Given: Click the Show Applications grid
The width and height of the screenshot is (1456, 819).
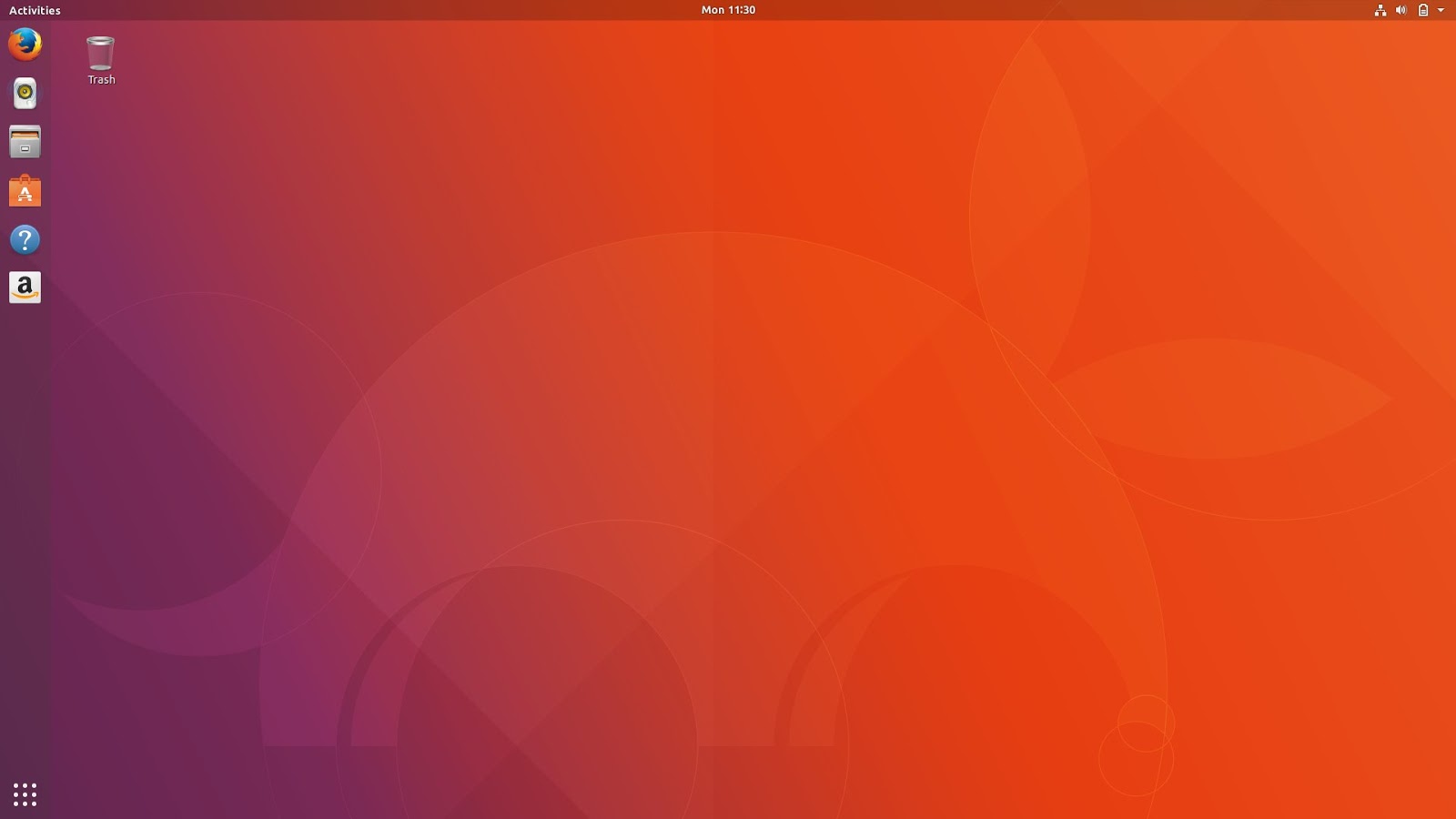Looking at the screenshot, I should (x=25, y=794).
